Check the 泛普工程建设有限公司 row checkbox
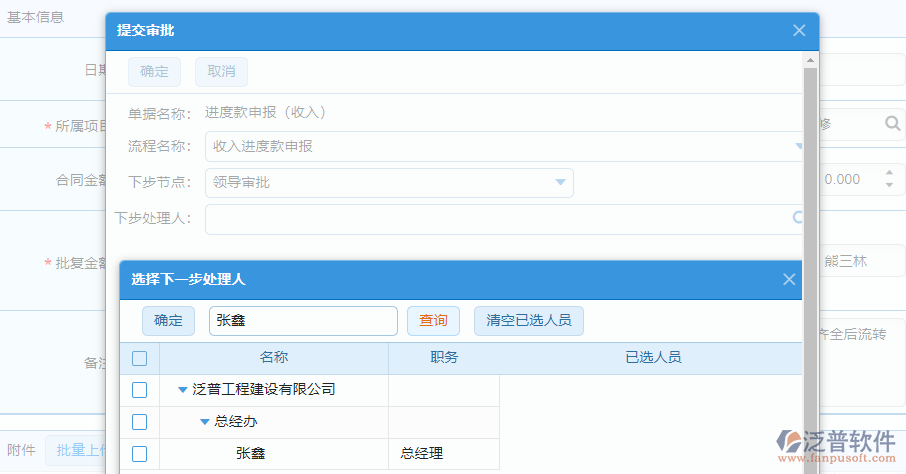The width and height of the screenshot is (906, 474). click(x=140, y=390)
